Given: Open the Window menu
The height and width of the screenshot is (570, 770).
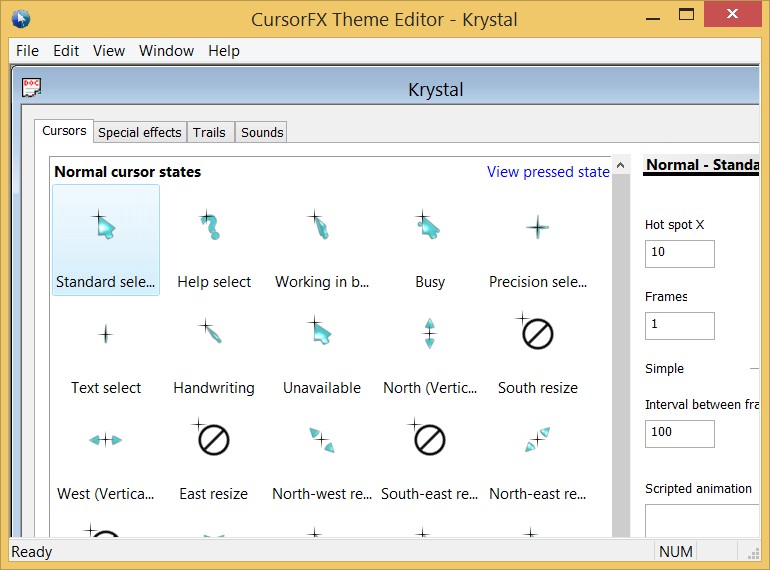Looking at the screenshot, I should tap(166, 51).
